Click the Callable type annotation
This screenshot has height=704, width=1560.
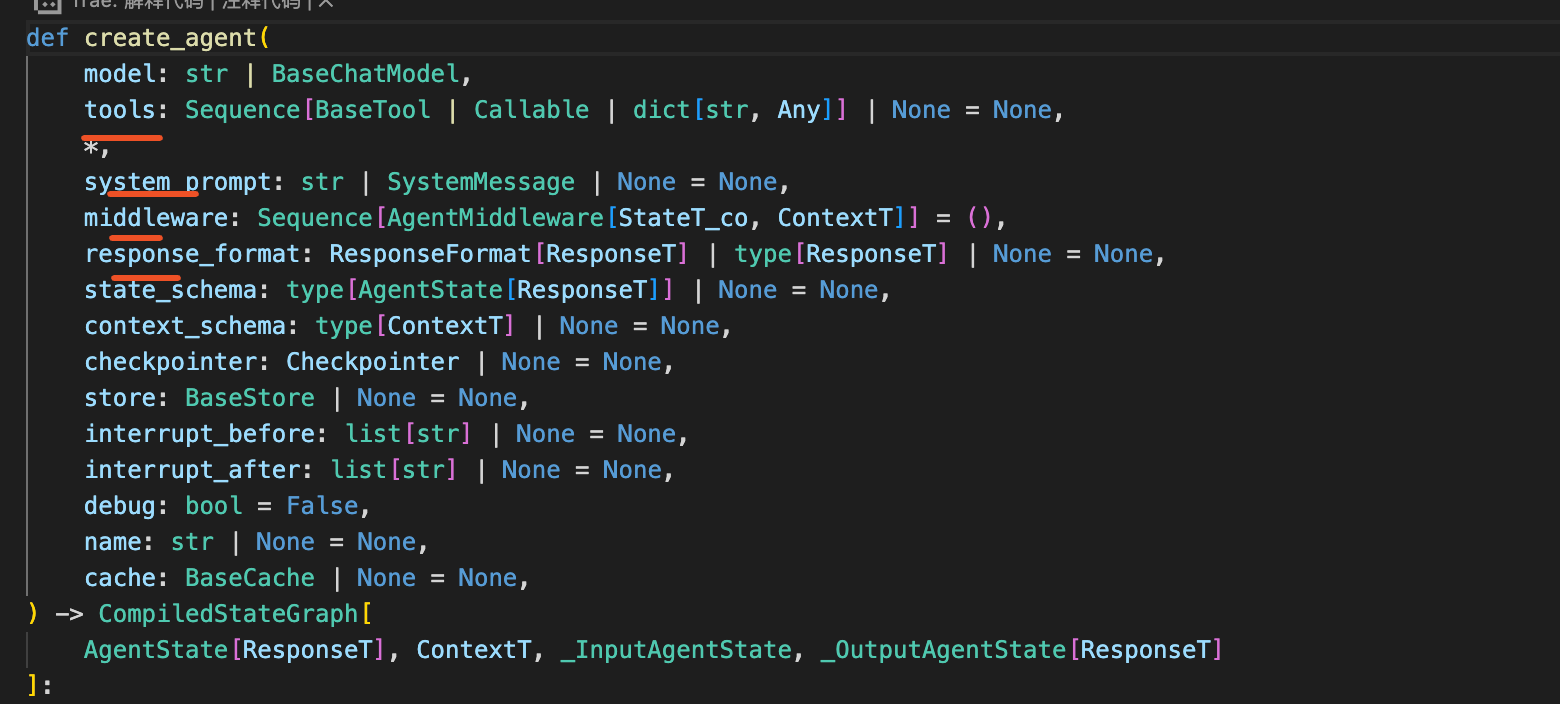click(x=532, y=110)
